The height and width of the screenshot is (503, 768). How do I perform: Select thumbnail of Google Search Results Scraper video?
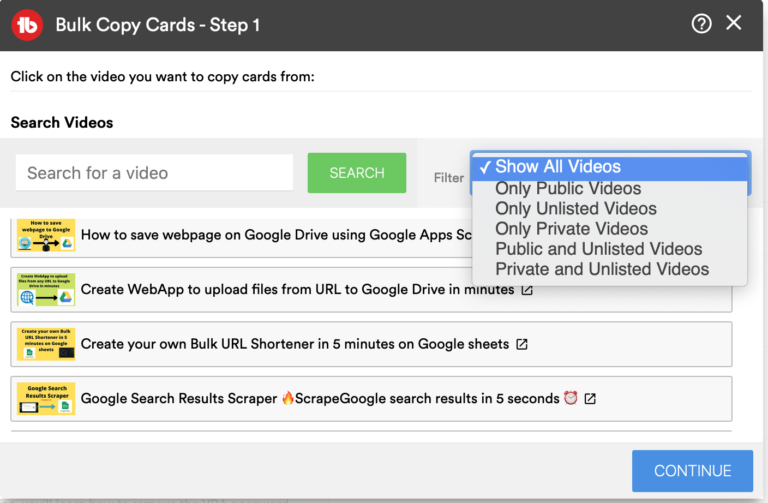click(46, 399)
